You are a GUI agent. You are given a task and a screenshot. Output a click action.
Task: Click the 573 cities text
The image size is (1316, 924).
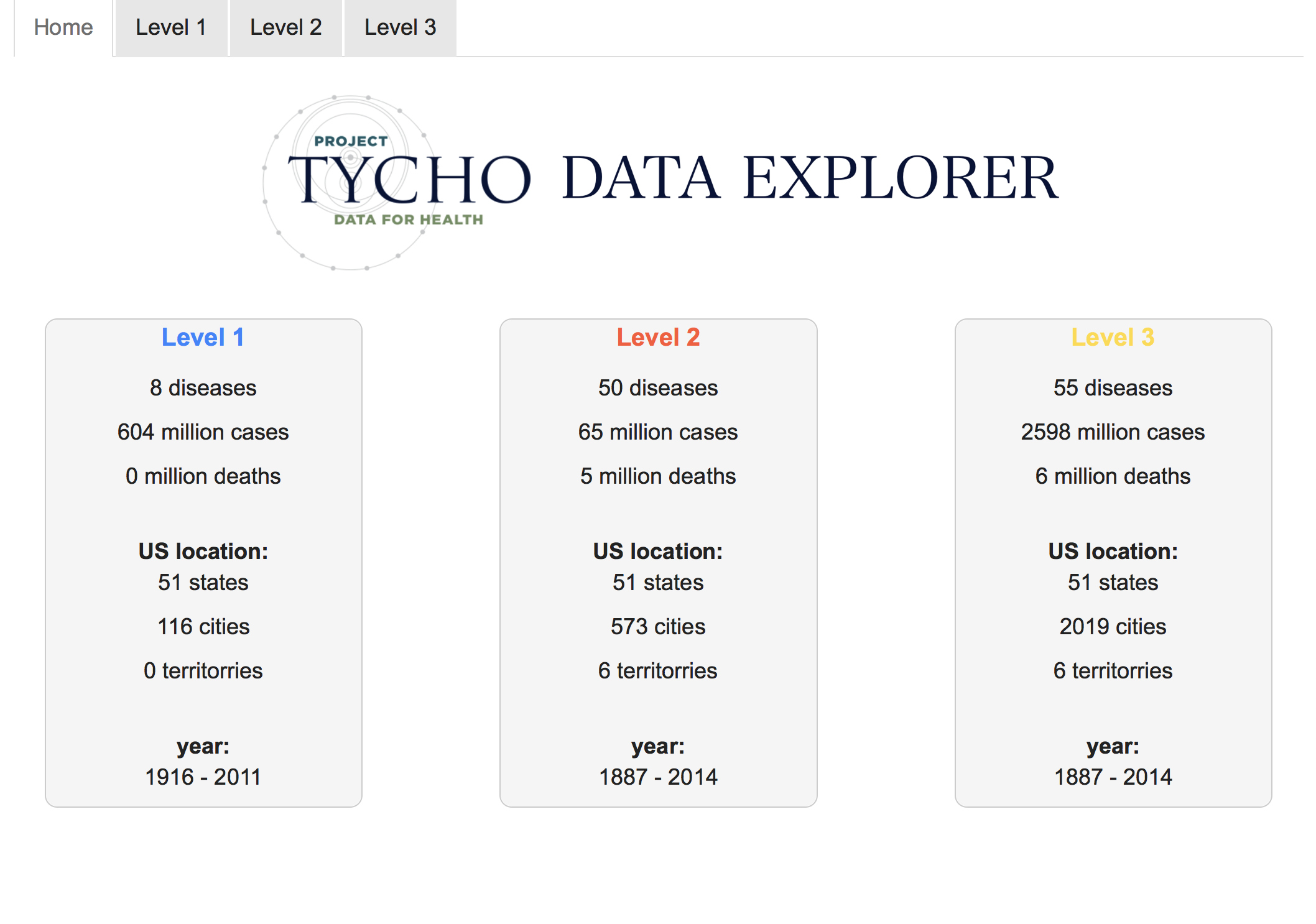(x=658, y=626)
